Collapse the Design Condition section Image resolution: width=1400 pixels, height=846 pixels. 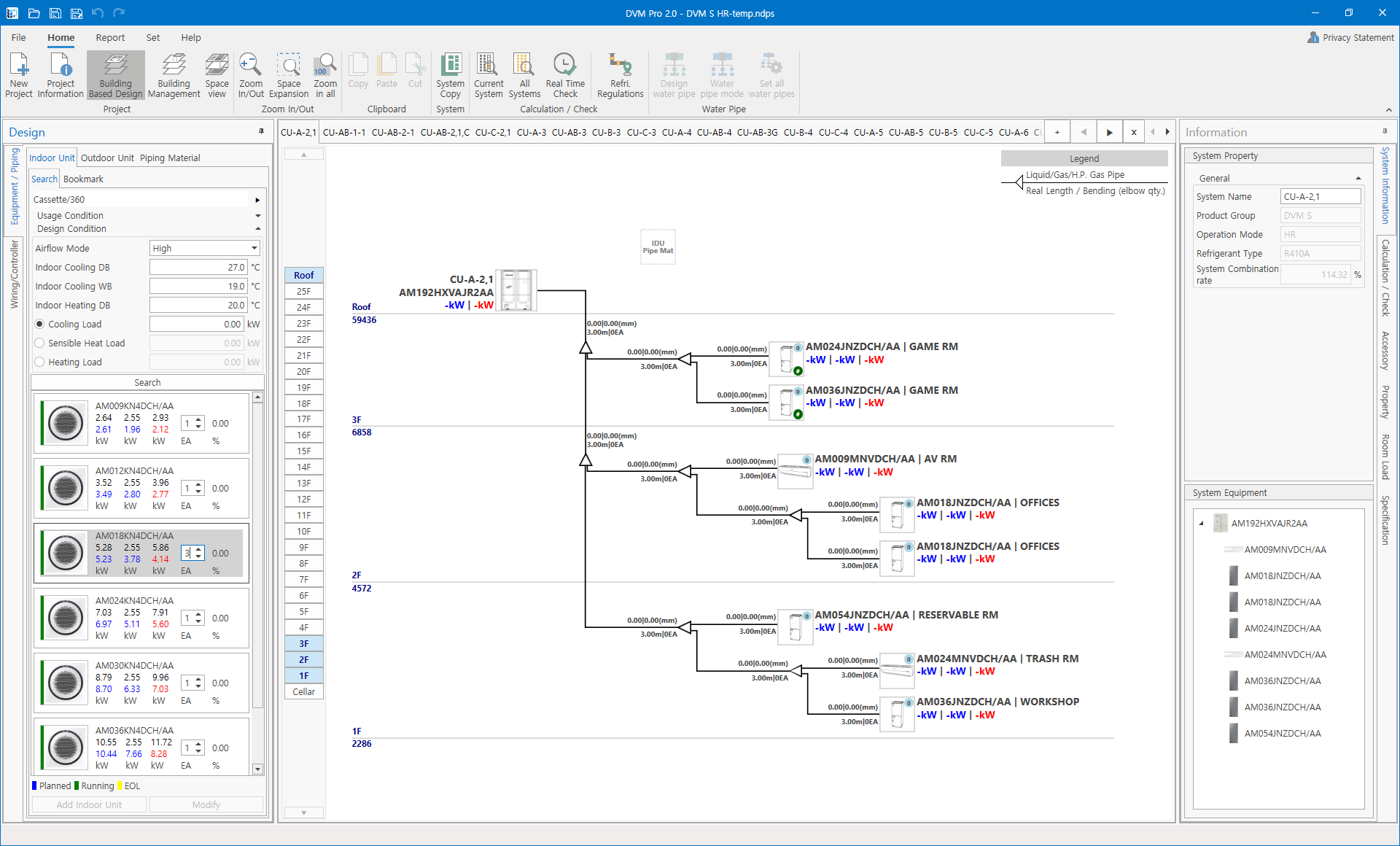[x=257, y=229]
